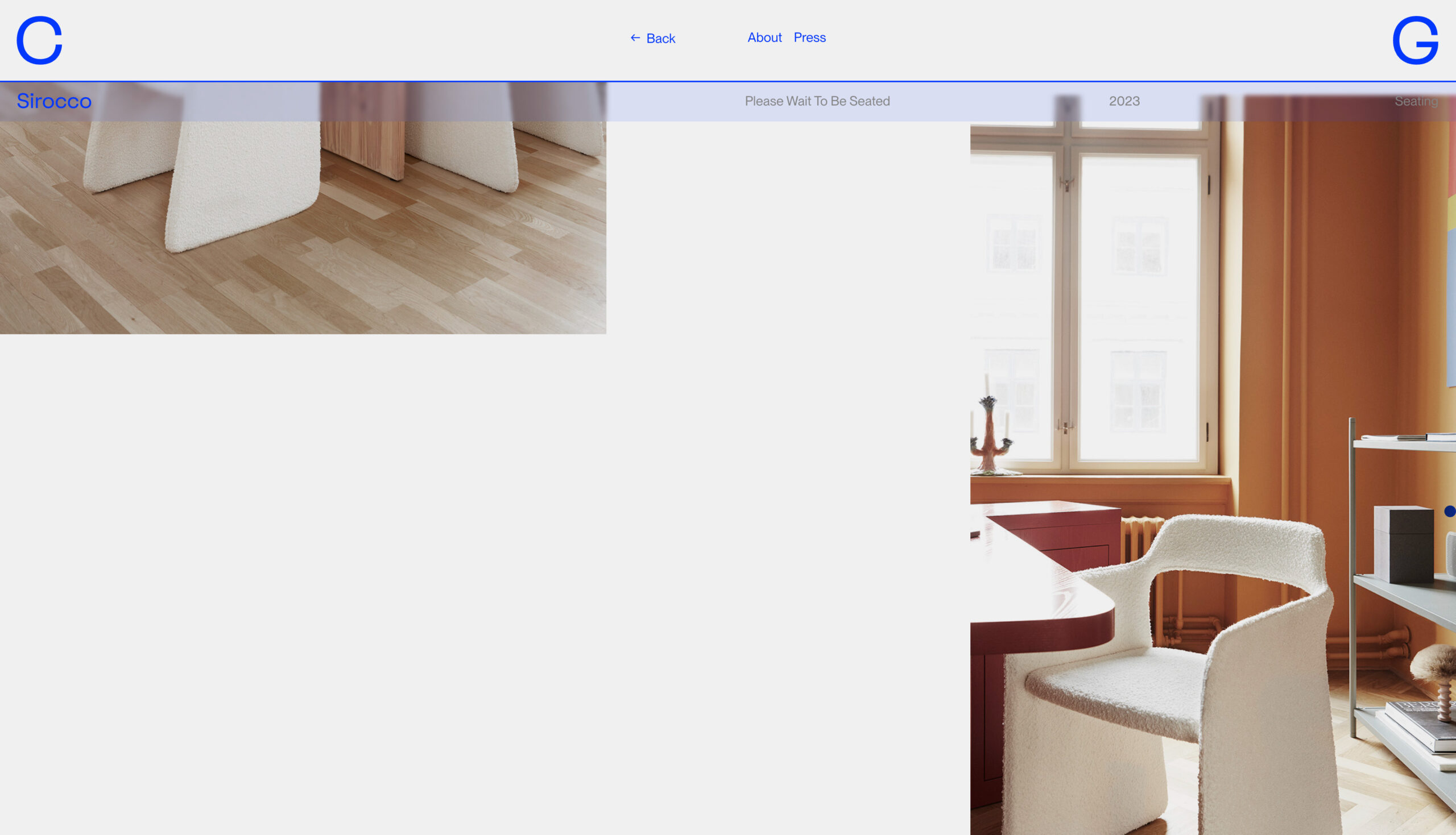Click the cactus candle holder on windowsill
This screenshot has width=1456, height=835.
(x=990, y=437)
